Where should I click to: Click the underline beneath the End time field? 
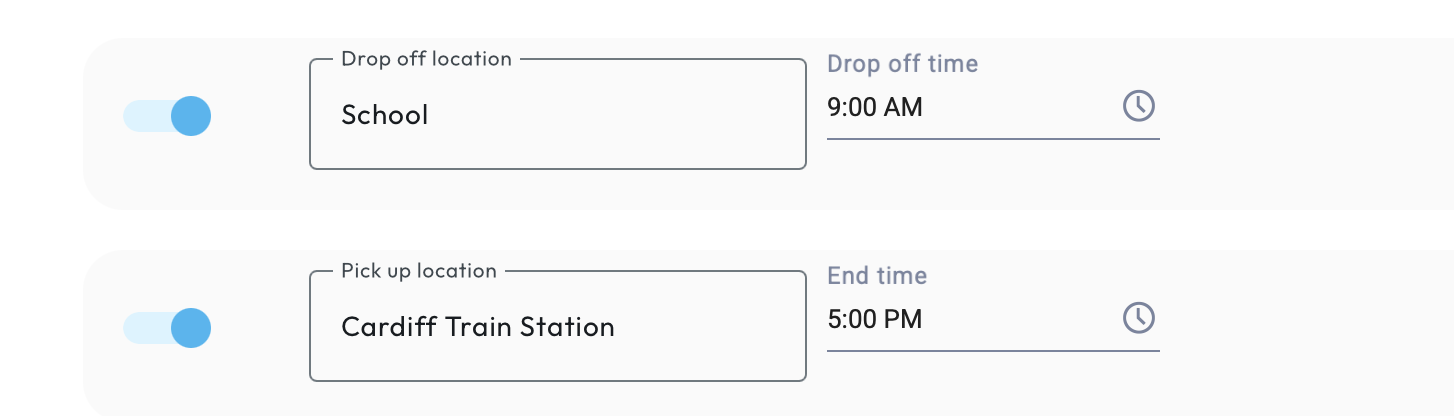tap(993, 351)
